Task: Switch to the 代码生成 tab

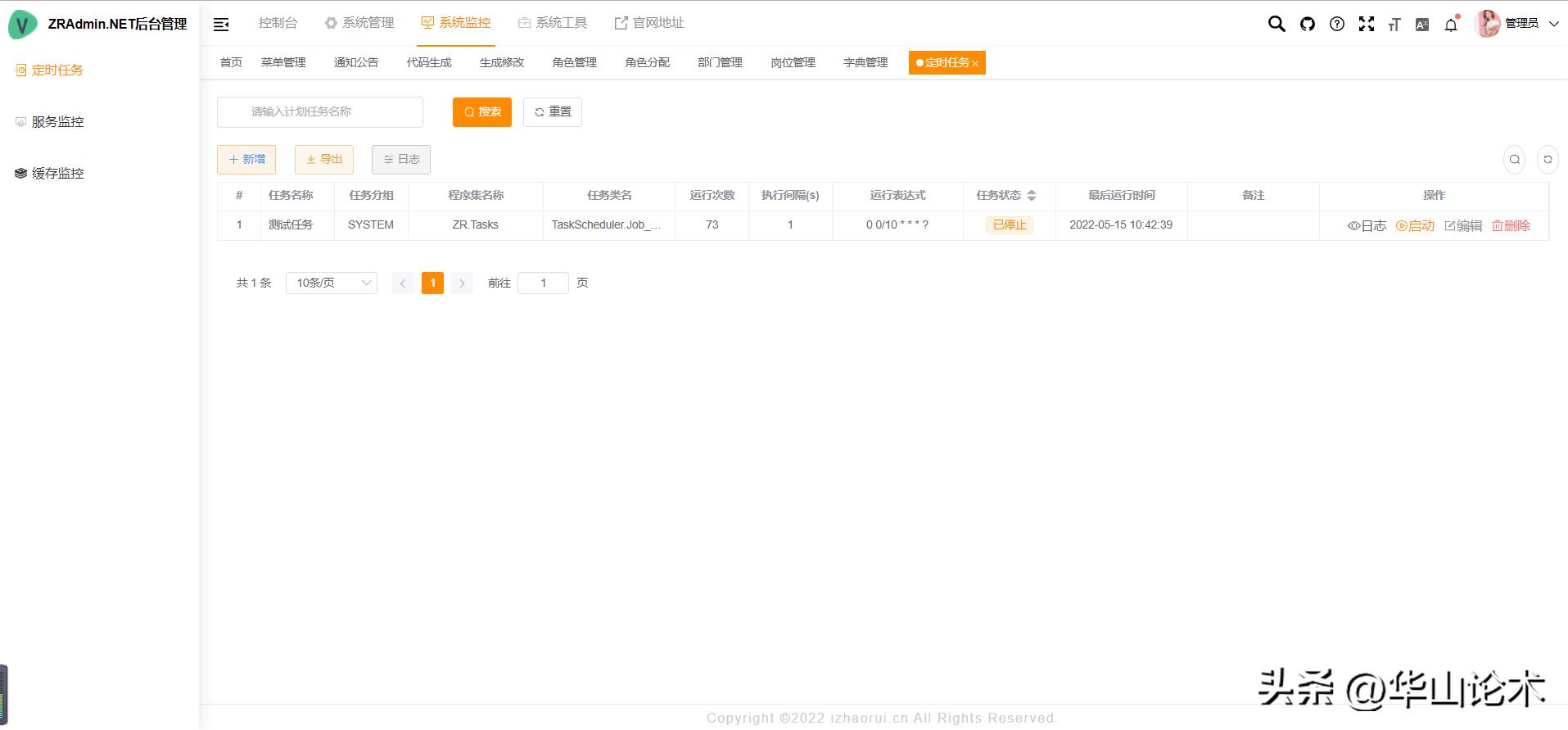Action: [429, 63]
